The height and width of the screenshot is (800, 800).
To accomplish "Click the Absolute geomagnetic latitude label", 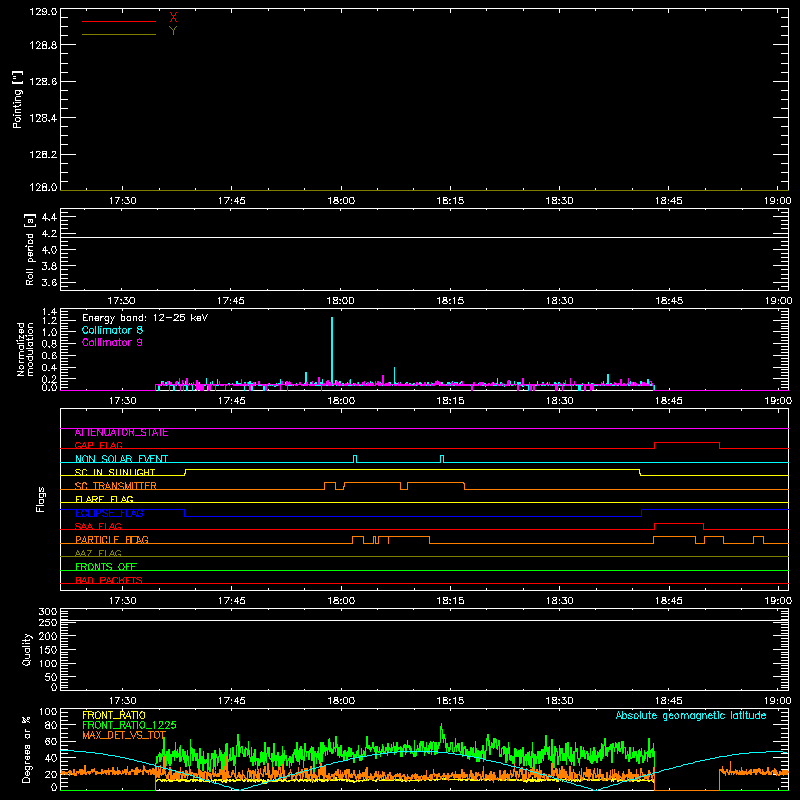I will pos(691,716).
